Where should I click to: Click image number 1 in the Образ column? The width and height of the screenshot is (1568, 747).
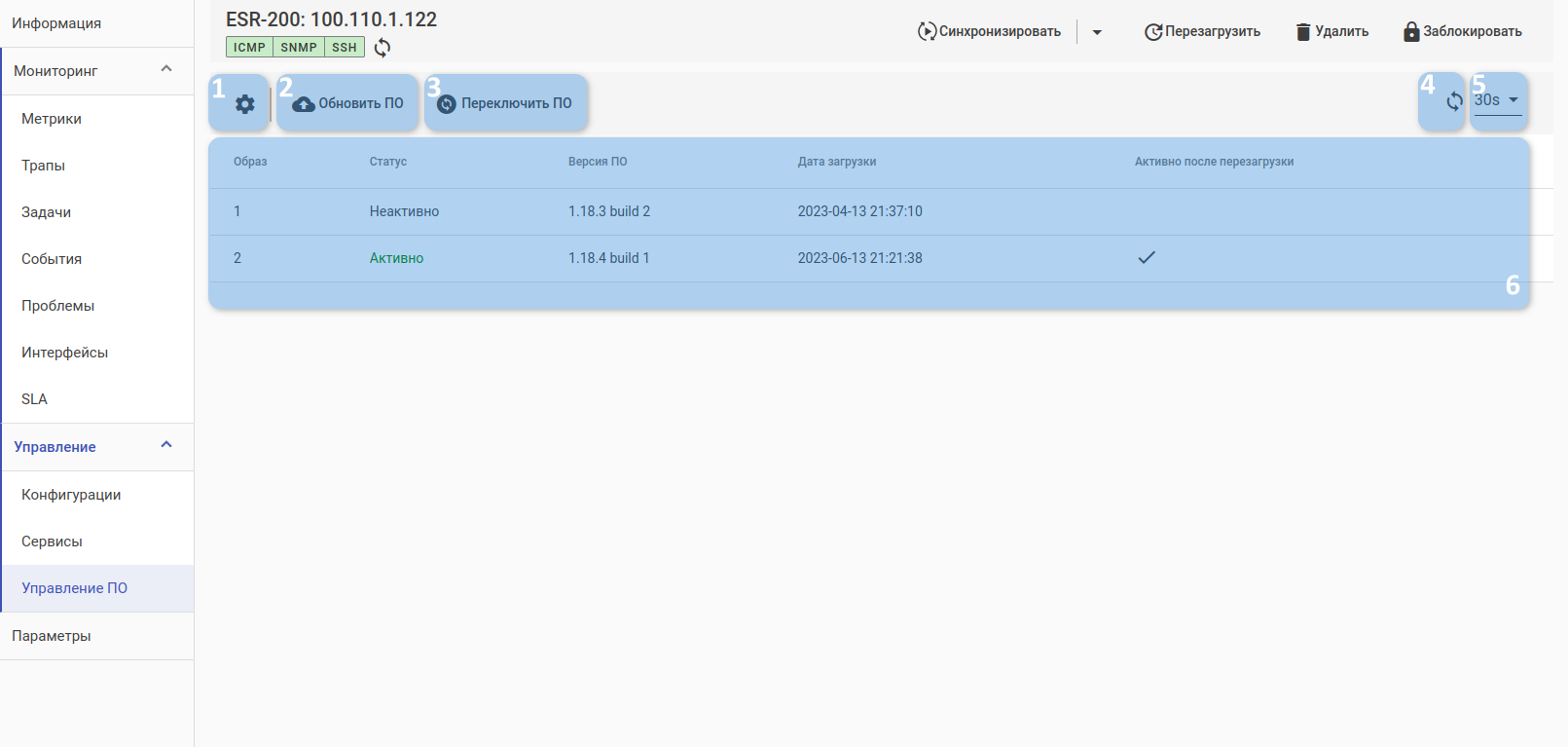pos(237,211)
